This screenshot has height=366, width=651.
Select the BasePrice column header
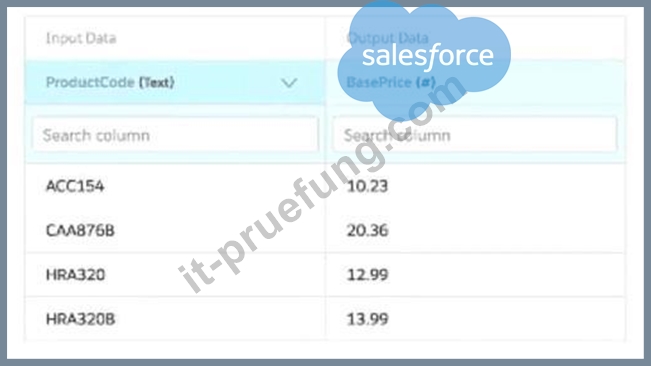pos(475,82)
